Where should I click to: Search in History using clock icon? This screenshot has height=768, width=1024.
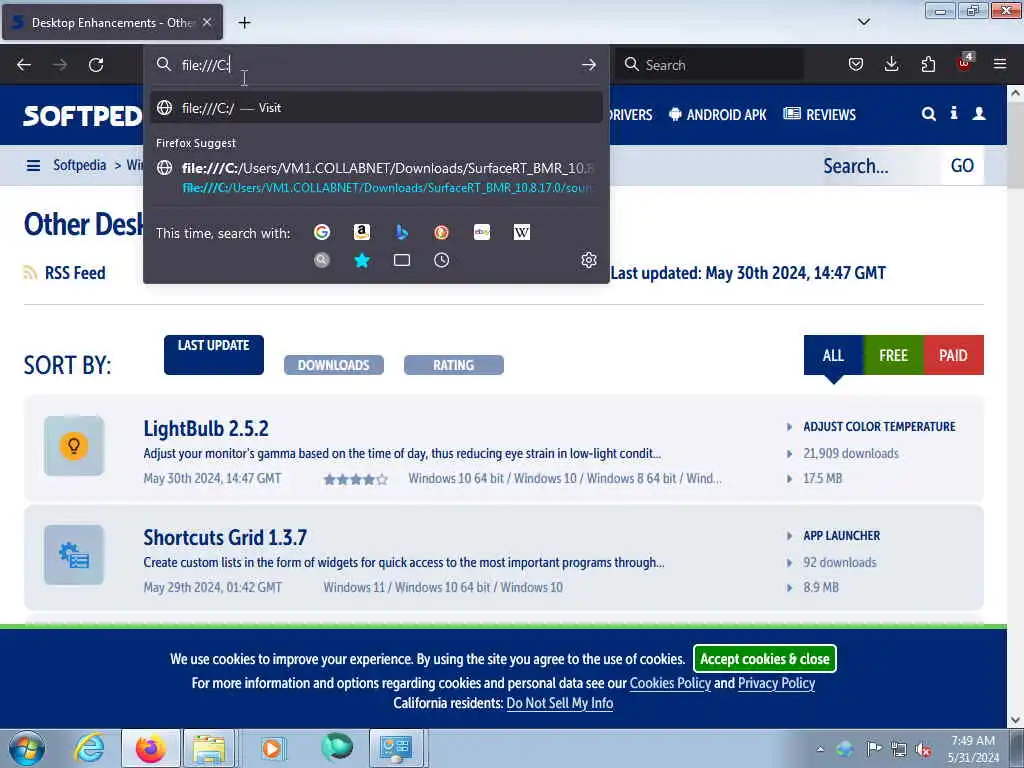pyautogui.click(x=441, y=261)
